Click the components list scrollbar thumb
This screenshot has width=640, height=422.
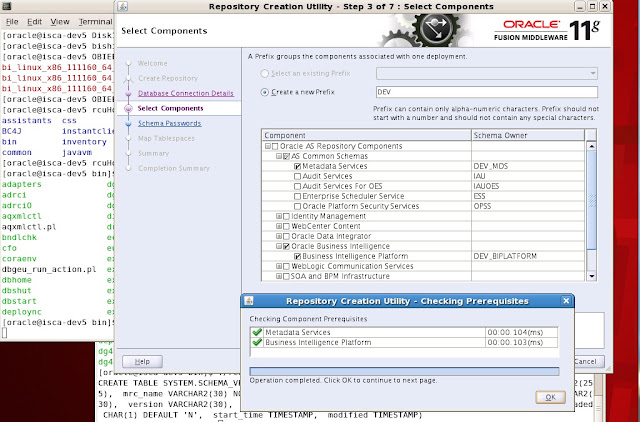click(x=591, y=200)
